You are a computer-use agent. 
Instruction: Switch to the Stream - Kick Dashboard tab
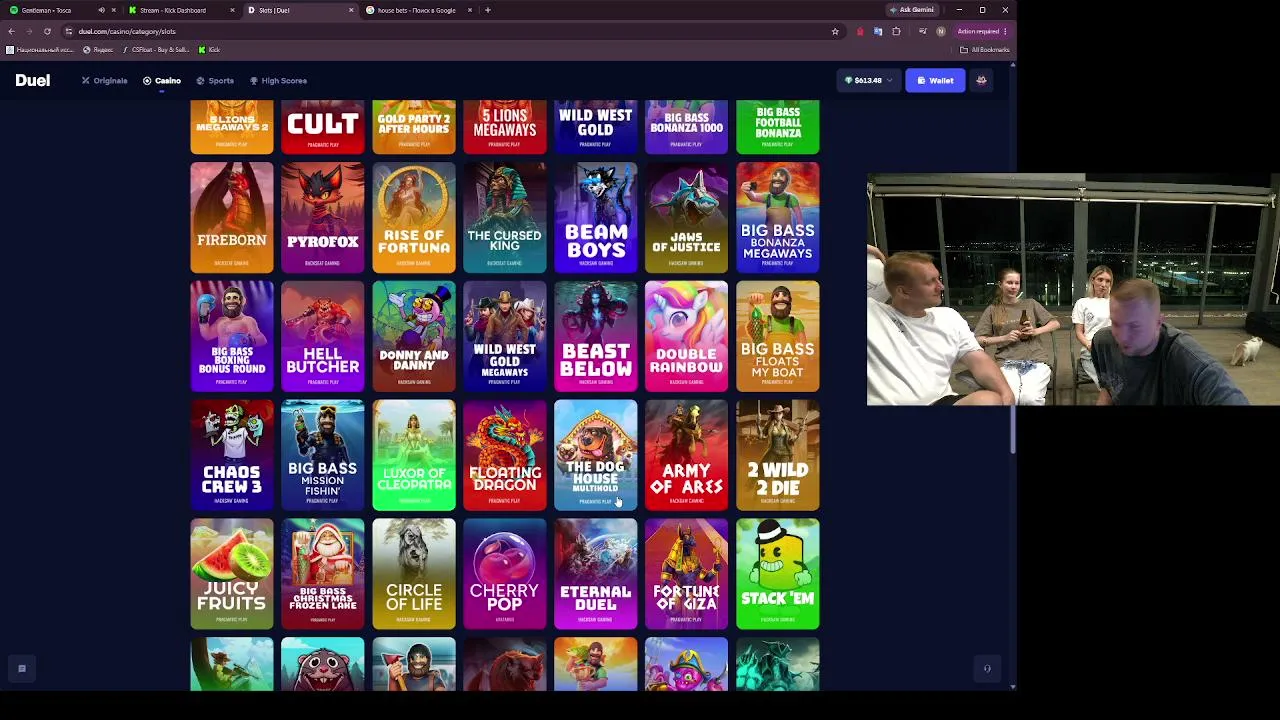click(x=180, y=10)
